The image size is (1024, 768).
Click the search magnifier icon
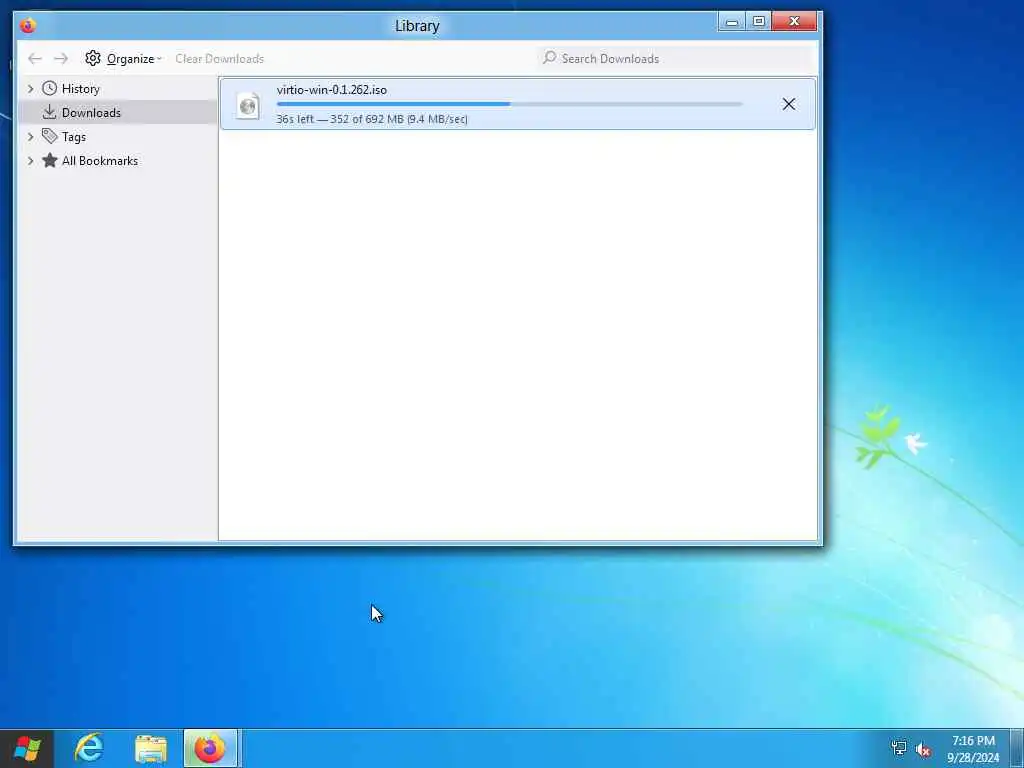coord(550,58)
